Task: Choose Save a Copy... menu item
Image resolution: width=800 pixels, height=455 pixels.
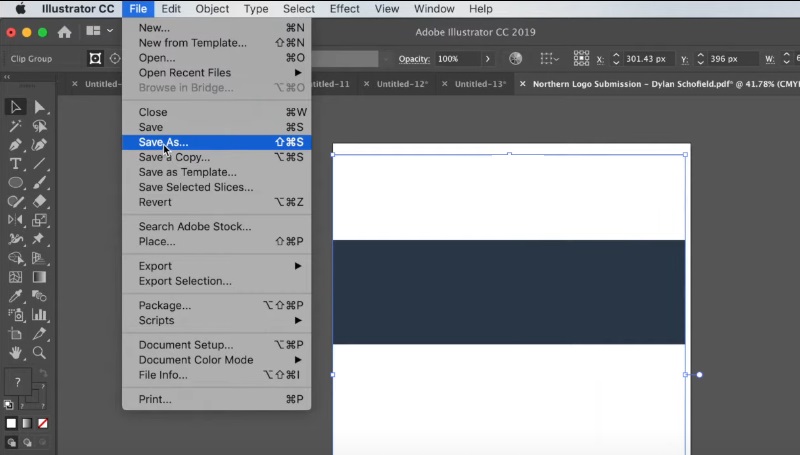Action: (216, 157)
